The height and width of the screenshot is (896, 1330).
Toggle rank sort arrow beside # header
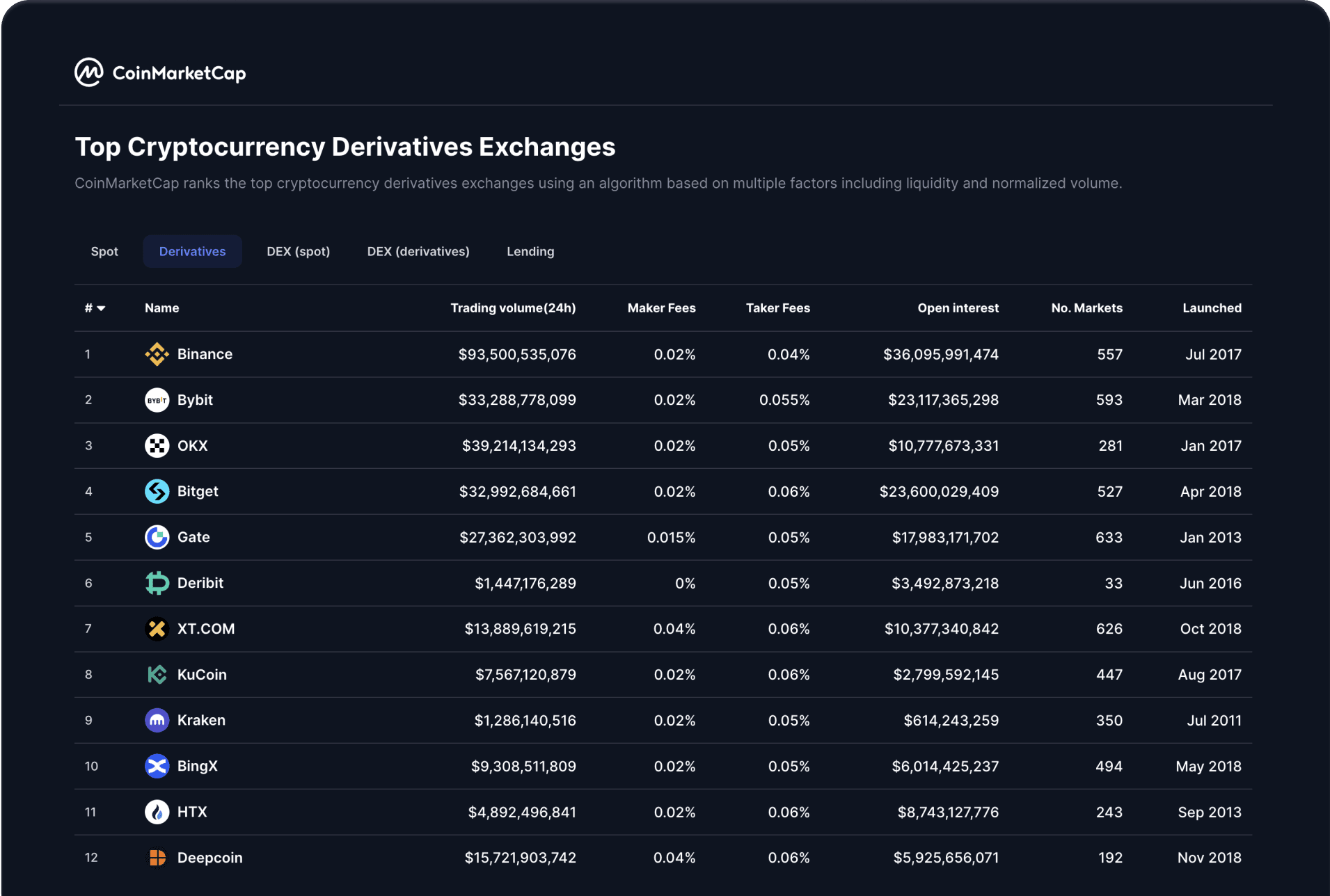[101, 308]
